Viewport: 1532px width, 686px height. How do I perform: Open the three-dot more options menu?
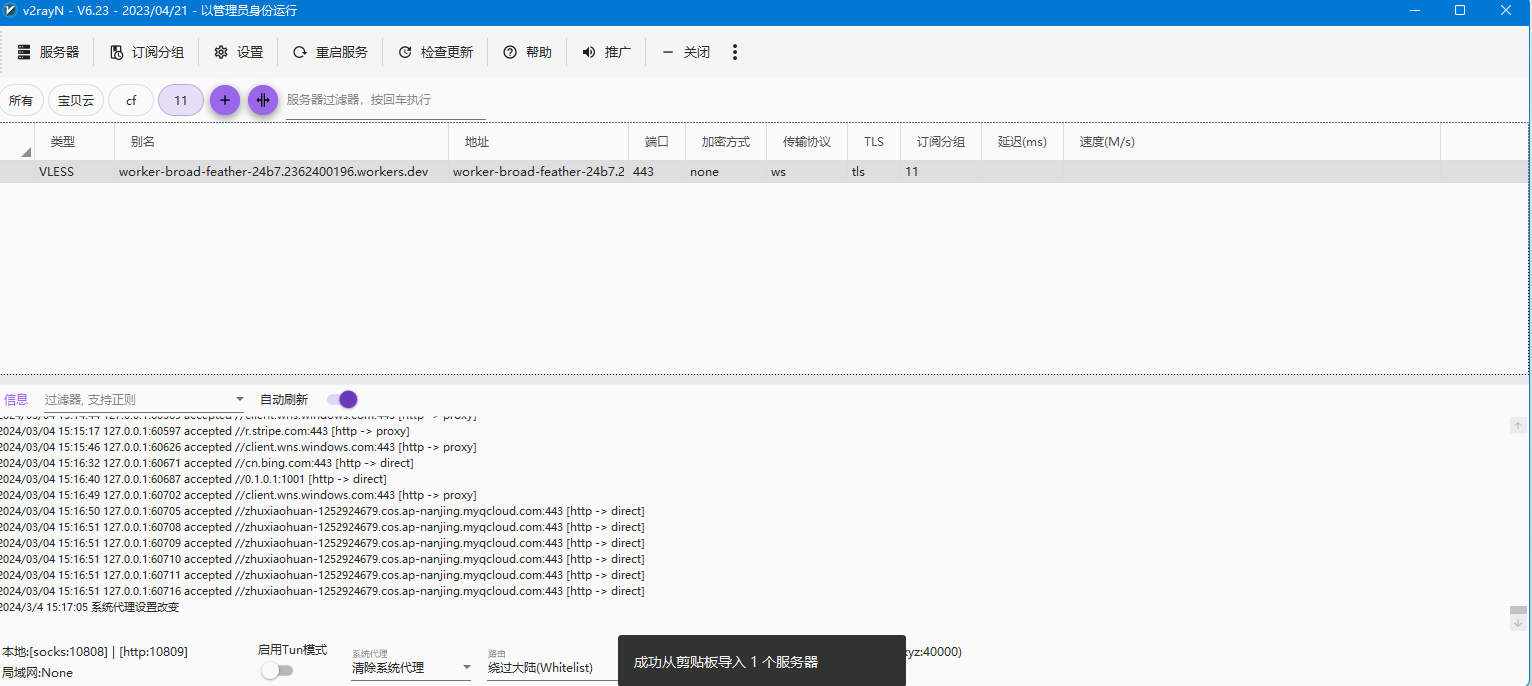[735, 52]
